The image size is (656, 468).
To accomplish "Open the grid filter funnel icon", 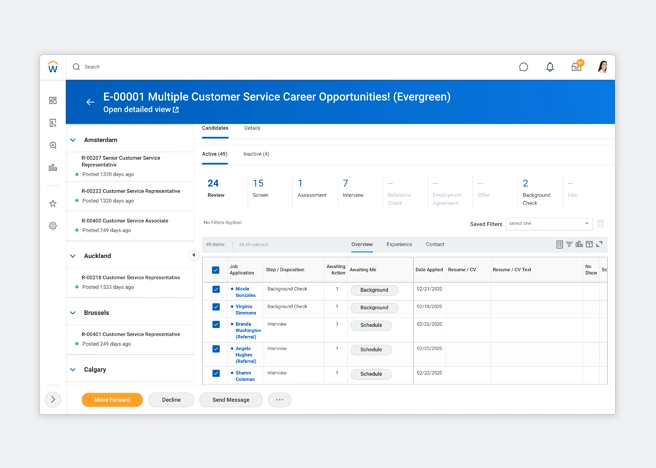I will coord(569,244).
